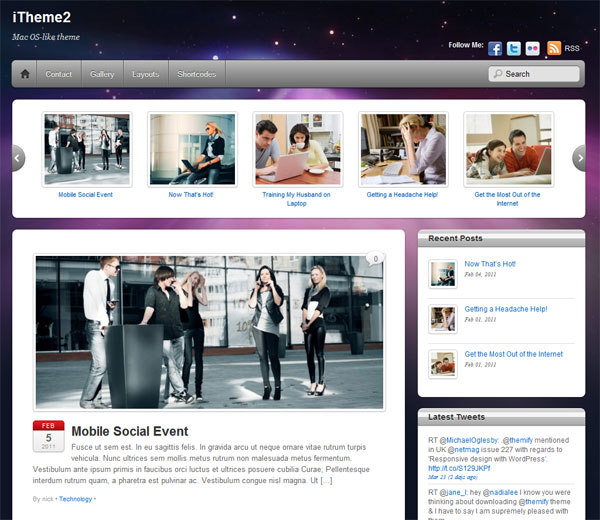Open the t.co shortened tweet URL
This screenshot has height=520, width=600.
[459, 468]
